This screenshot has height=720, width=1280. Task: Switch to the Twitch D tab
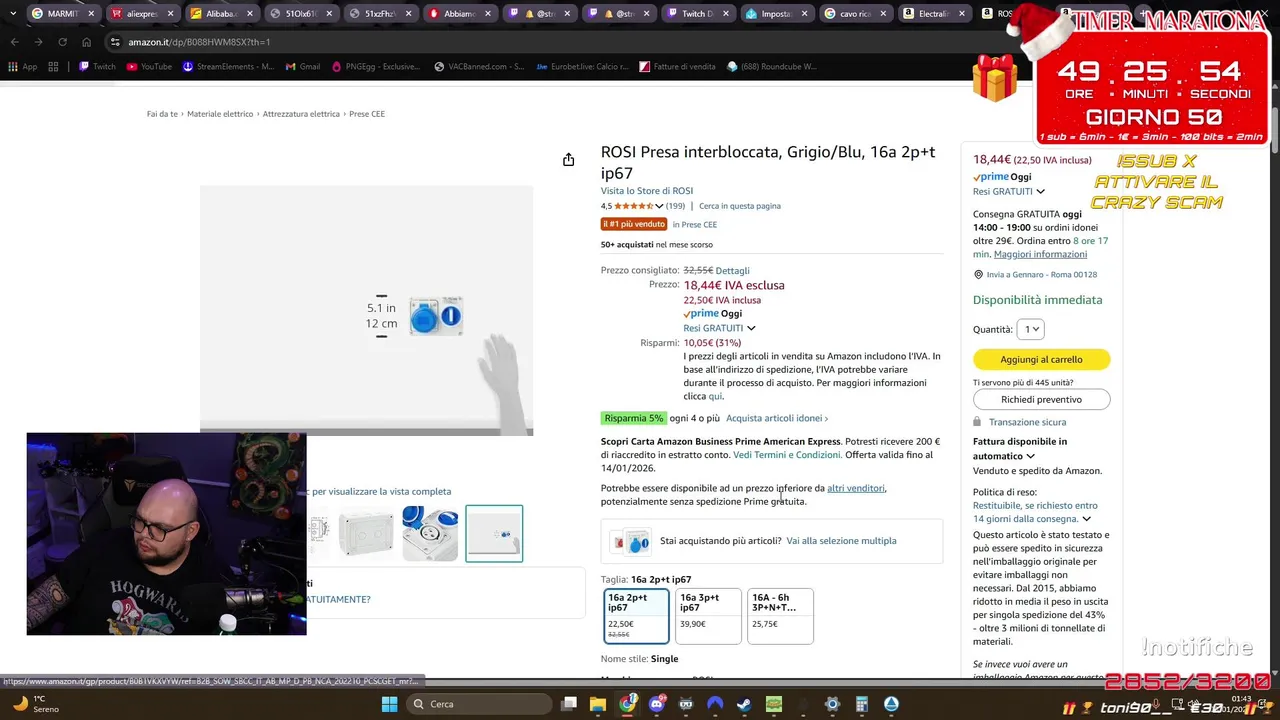point(697,14)
